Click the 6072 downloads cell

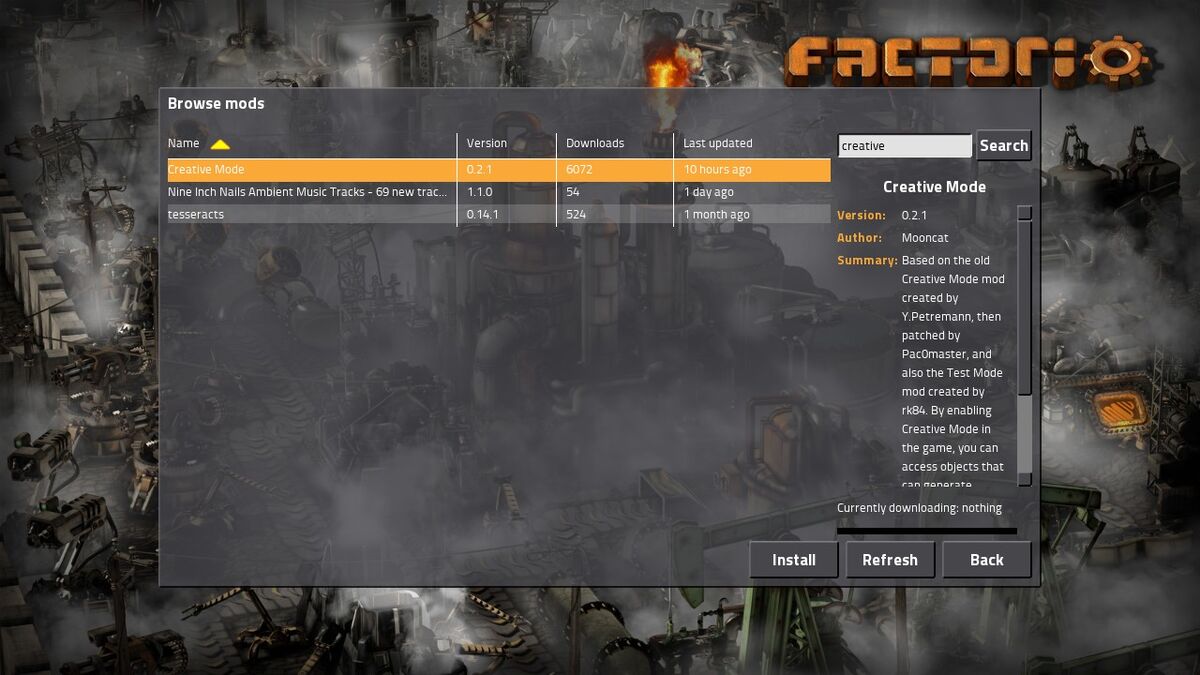point(581,170)
